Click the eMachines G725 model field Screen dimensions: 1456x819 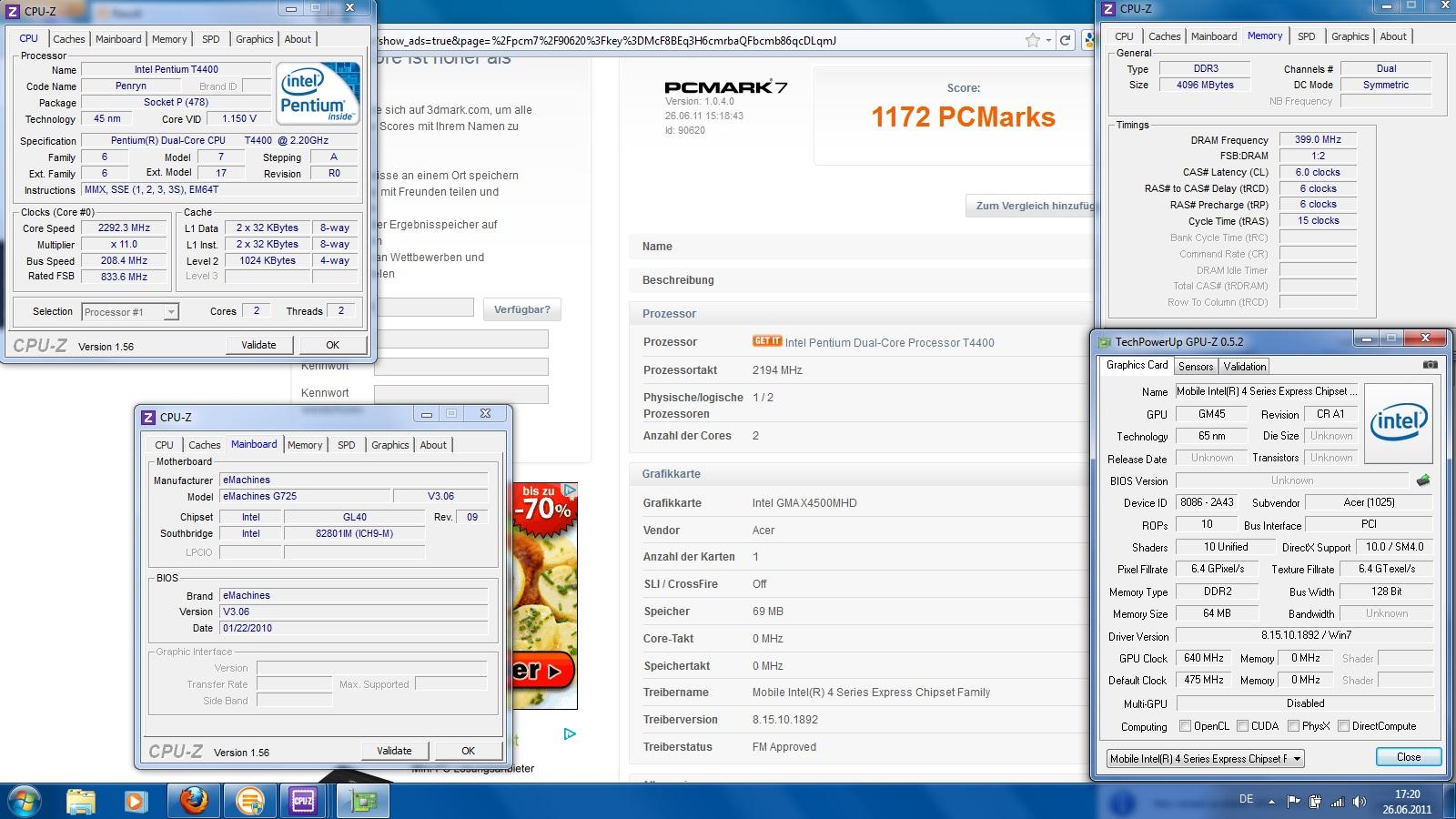click(x=305, y=496)
